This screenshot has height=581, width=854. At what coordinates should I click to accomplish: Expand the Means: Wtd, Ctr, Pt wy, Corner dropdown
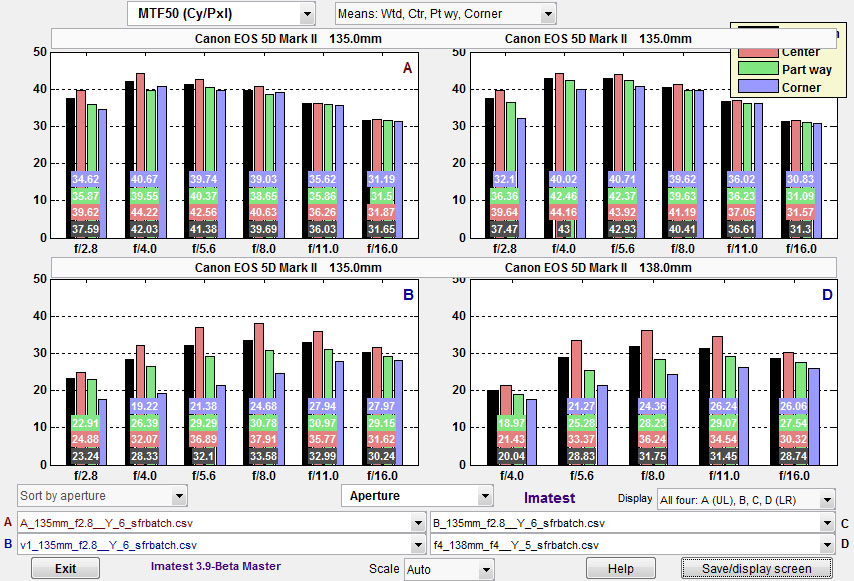tap(445, 14)
